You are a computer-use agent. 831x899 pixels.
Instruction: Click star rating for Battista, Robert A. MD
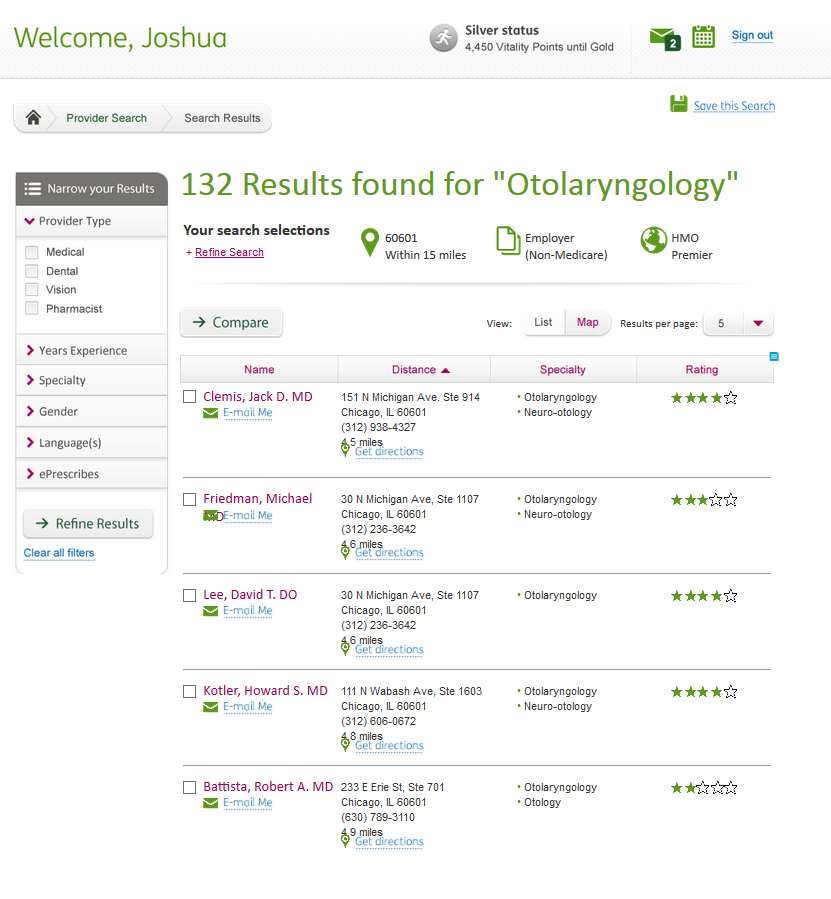point(704,788)
